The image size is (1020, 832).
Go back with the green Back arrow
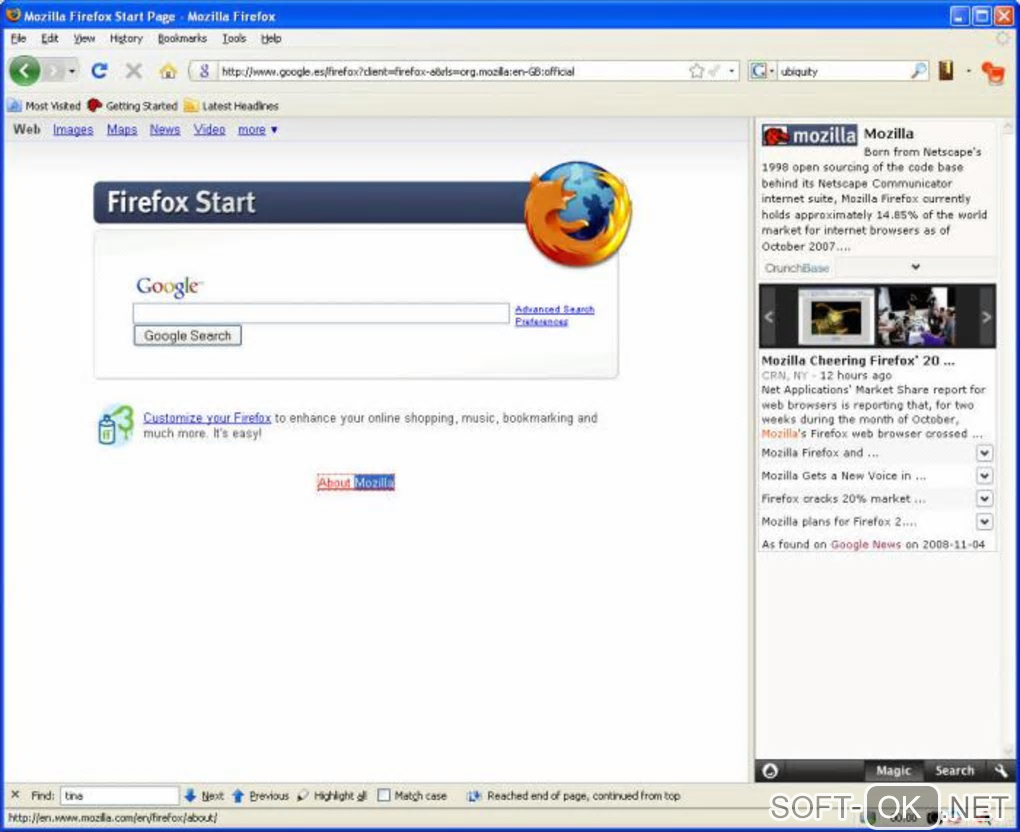tap(25, 70)
